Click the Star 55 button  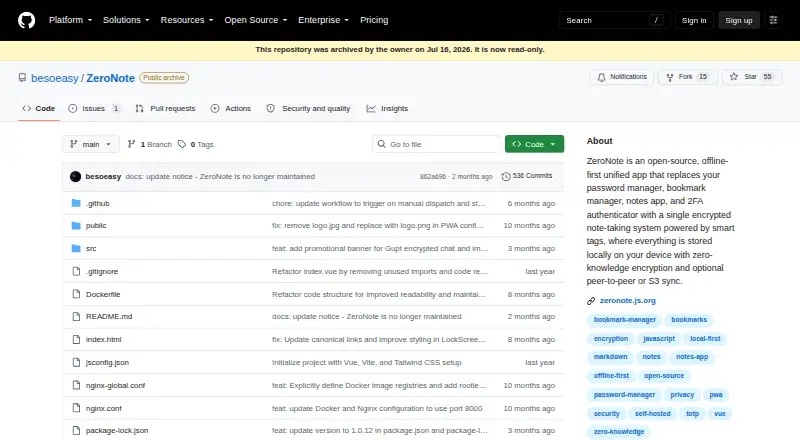click(753, 77)
